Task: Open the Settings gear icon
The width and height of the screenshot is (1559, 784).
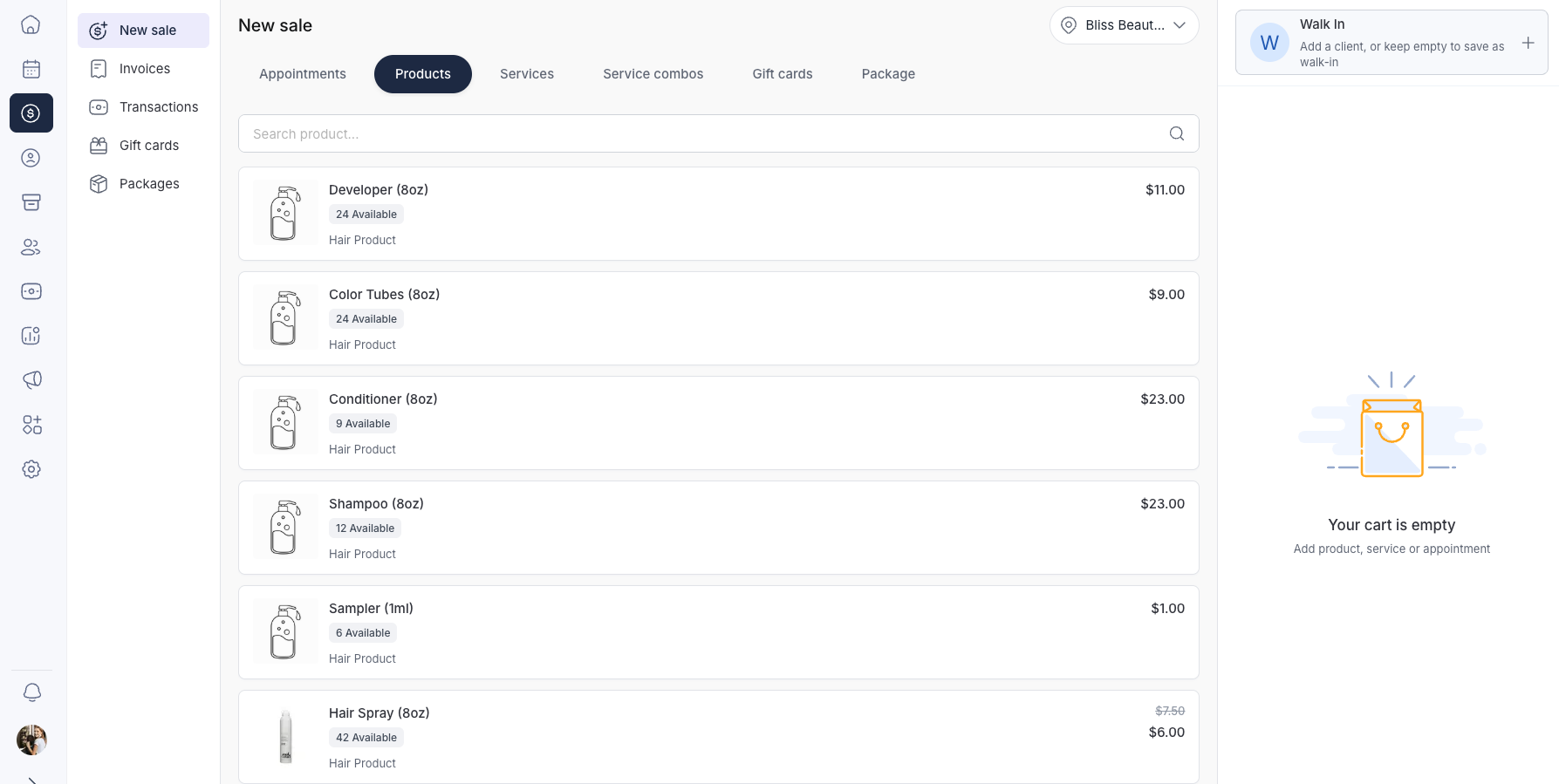Action: [31, 468]
